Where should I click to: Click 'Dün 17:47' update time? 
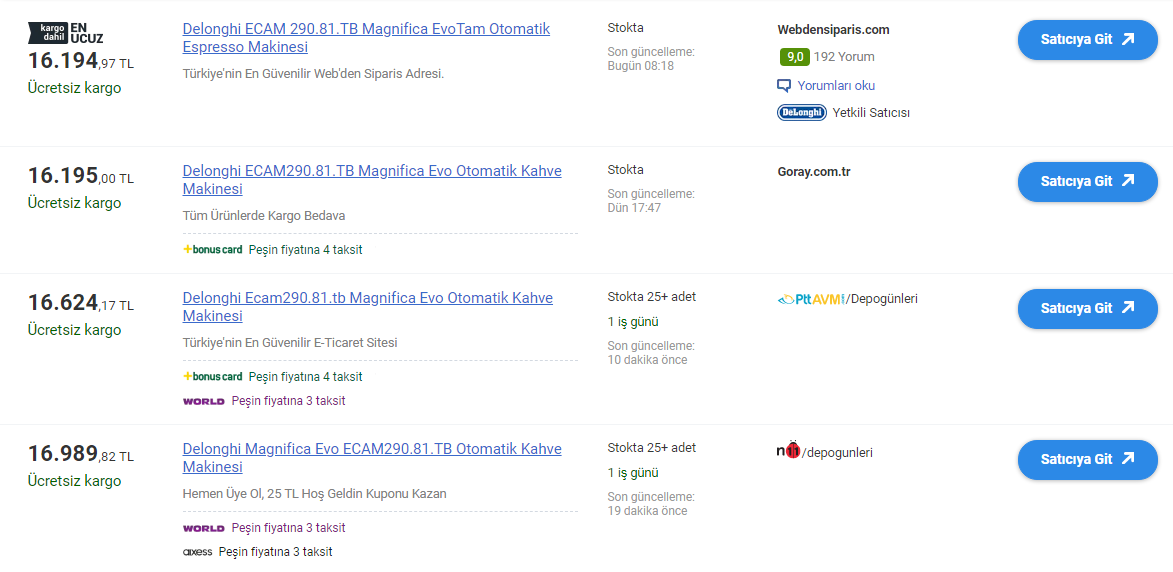point(634,208)
